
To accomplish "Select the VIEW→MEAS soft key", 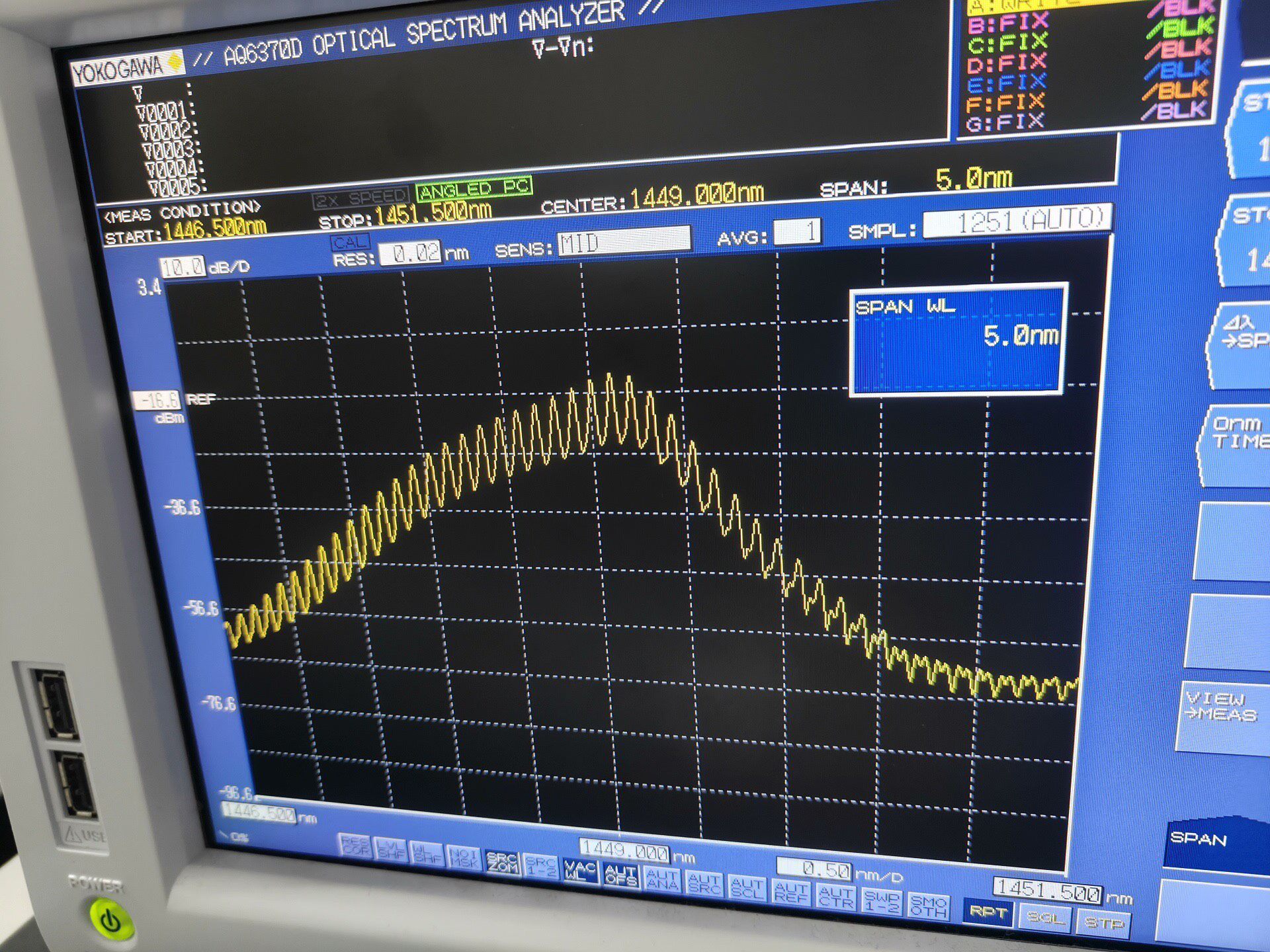I will 1222,717.
